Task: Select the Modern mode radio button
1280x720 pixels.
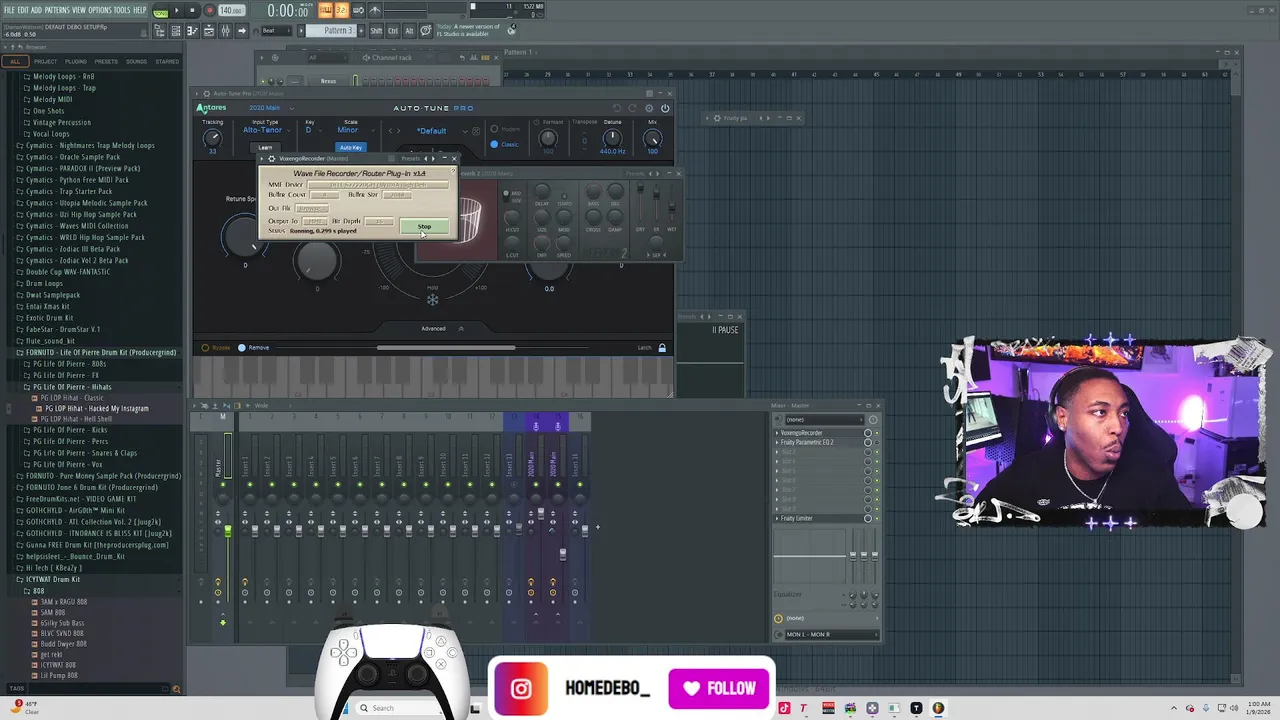Action: click(494, 129)
